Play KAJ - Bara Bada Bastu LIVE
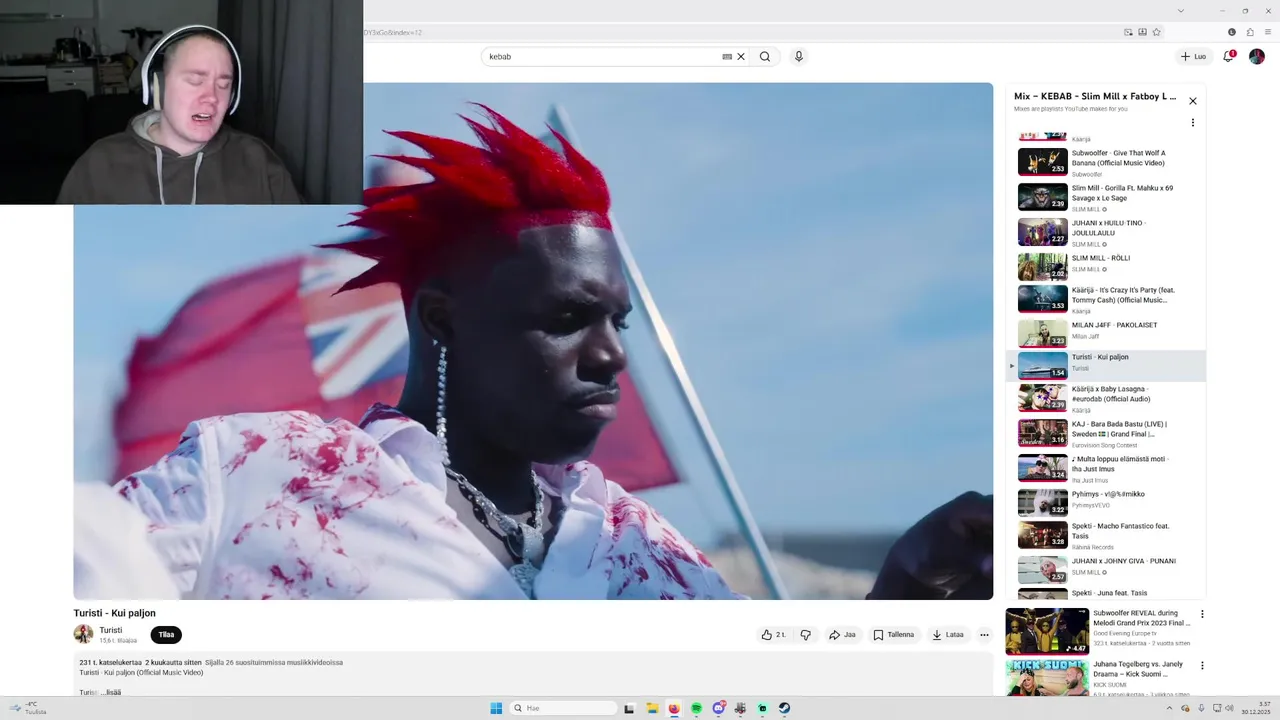1280x720 pixels. [1106, 433]
